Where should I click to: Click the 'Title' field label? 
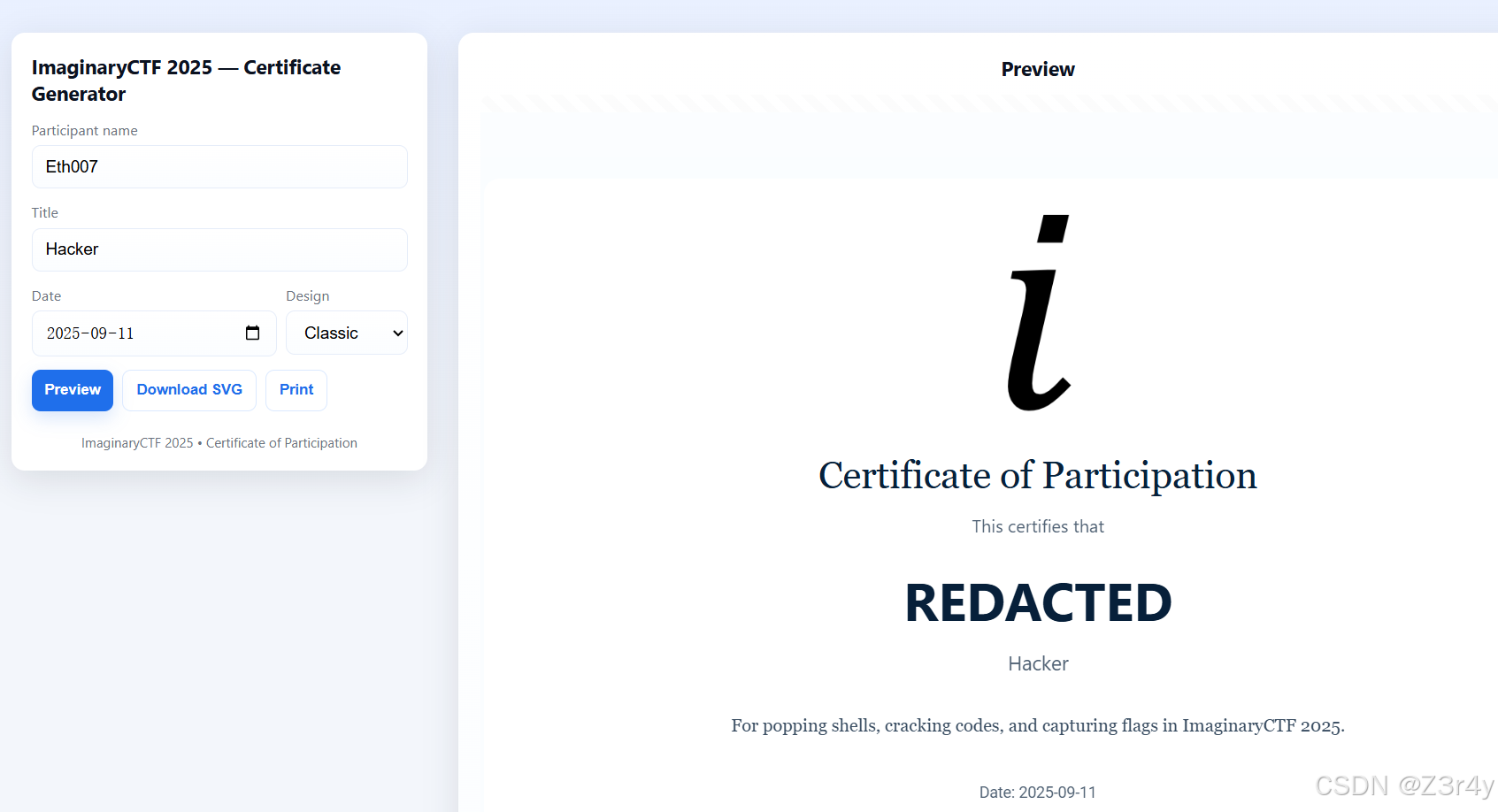point(45,213)
